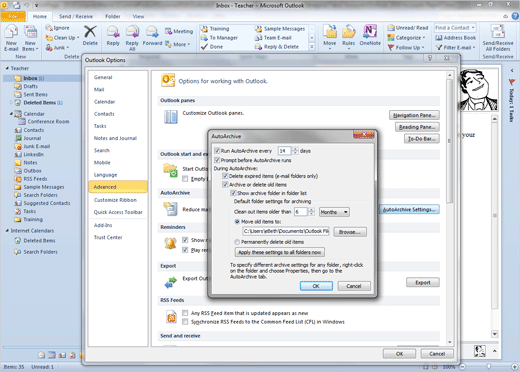
Task: Click Apply these settings to all folders now
Action: click(280, 252)
